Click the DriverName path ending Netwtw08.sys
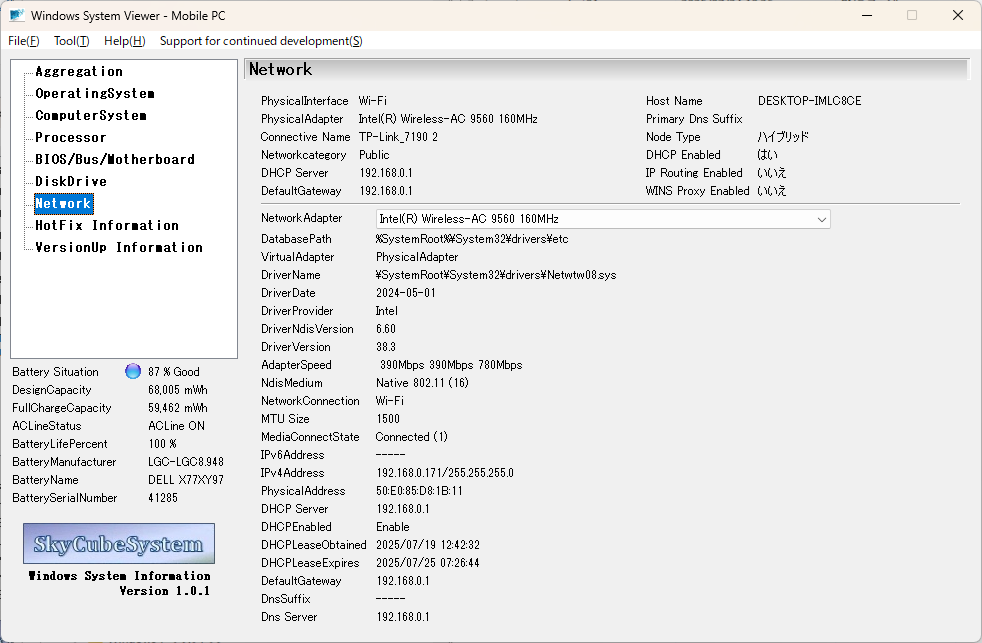This screenshot has width=982, height=643. point(496,275)
